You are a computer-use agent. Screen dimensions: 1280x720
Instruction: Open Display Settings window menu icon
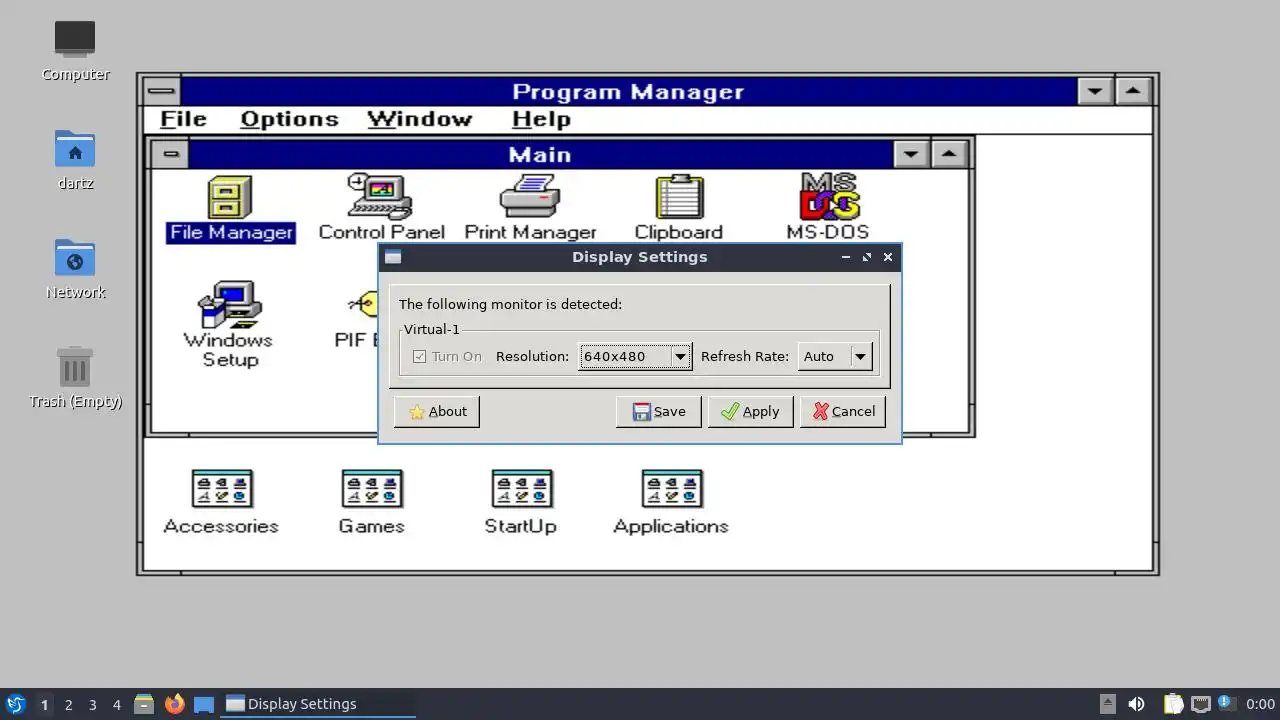(x=393, y=257)
